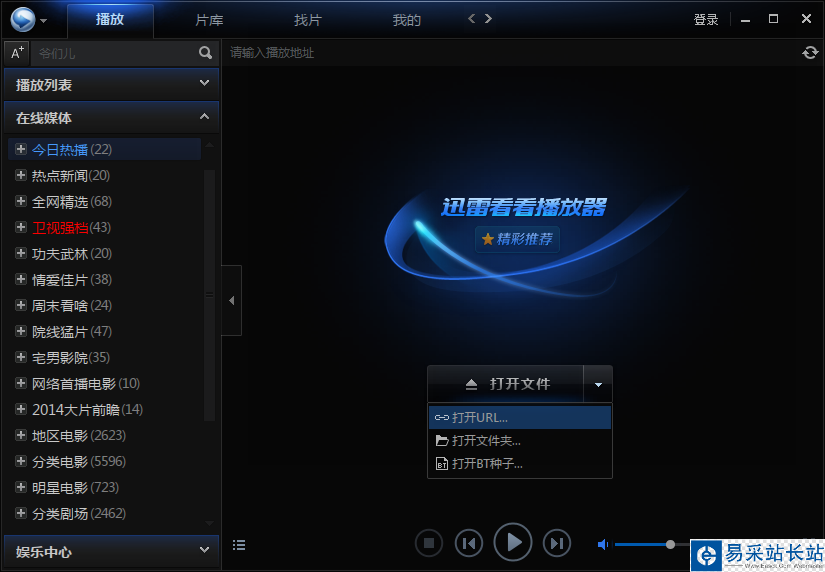This screenshot has height=572, width=825.
Task: Select the 分类剧场 (2462) entry
Action: click(x=79, y=514)
